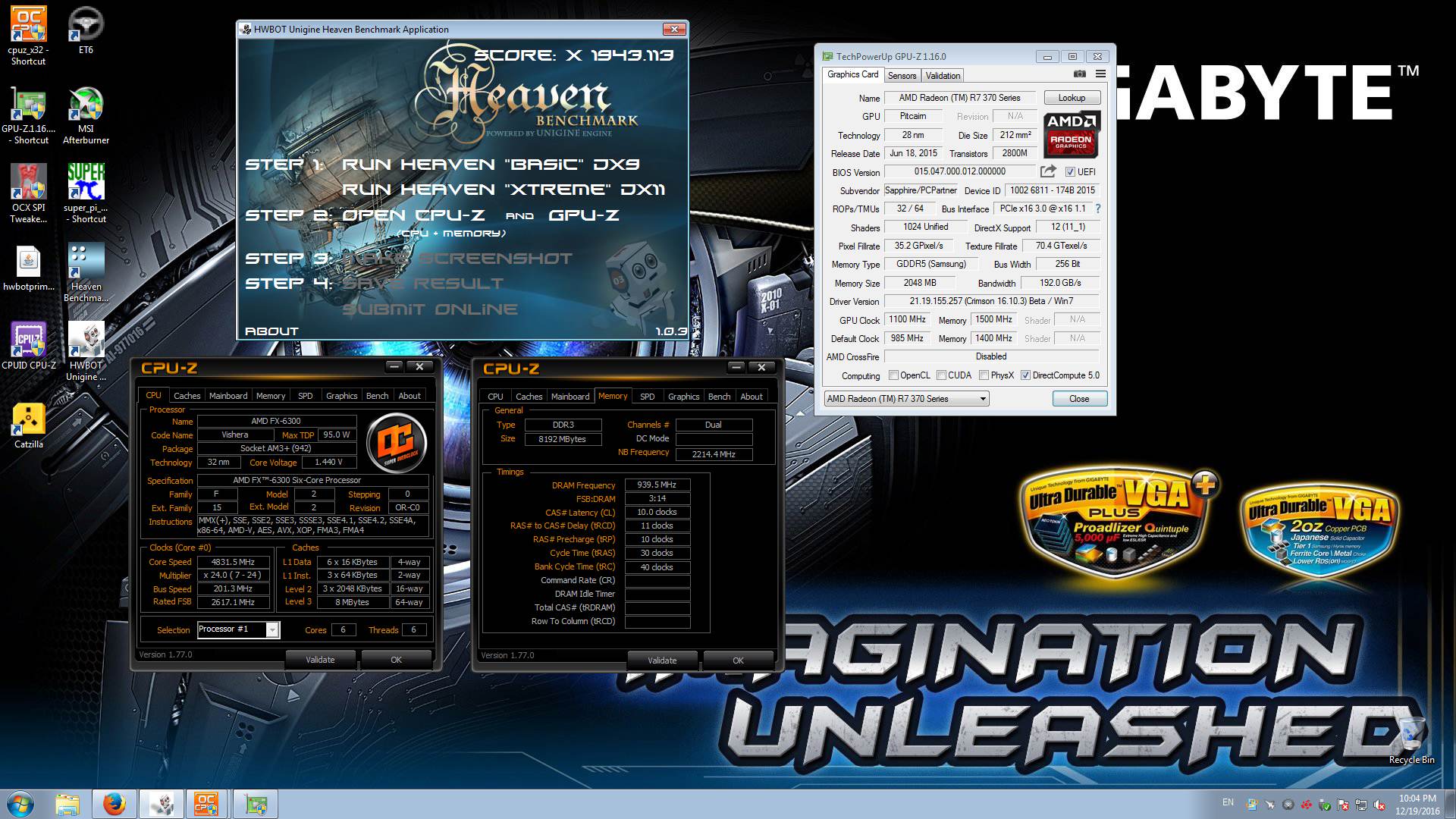The width and height of the screenshot is (1456, 819).
Task: Click the Show Desktop strip at taskbar end
Action: pos(1451,804)
